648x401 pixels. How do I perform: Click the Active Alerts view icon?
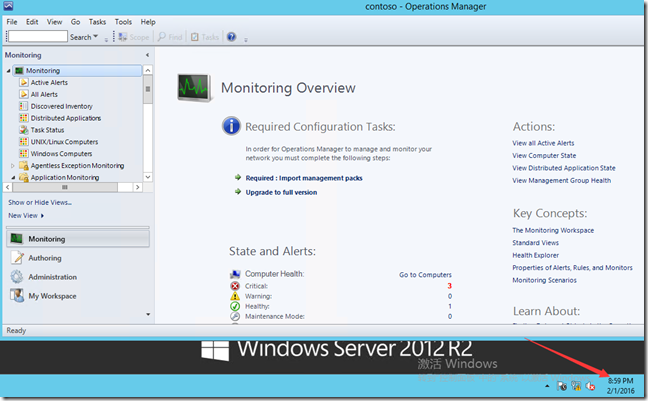tap(24, 82)
